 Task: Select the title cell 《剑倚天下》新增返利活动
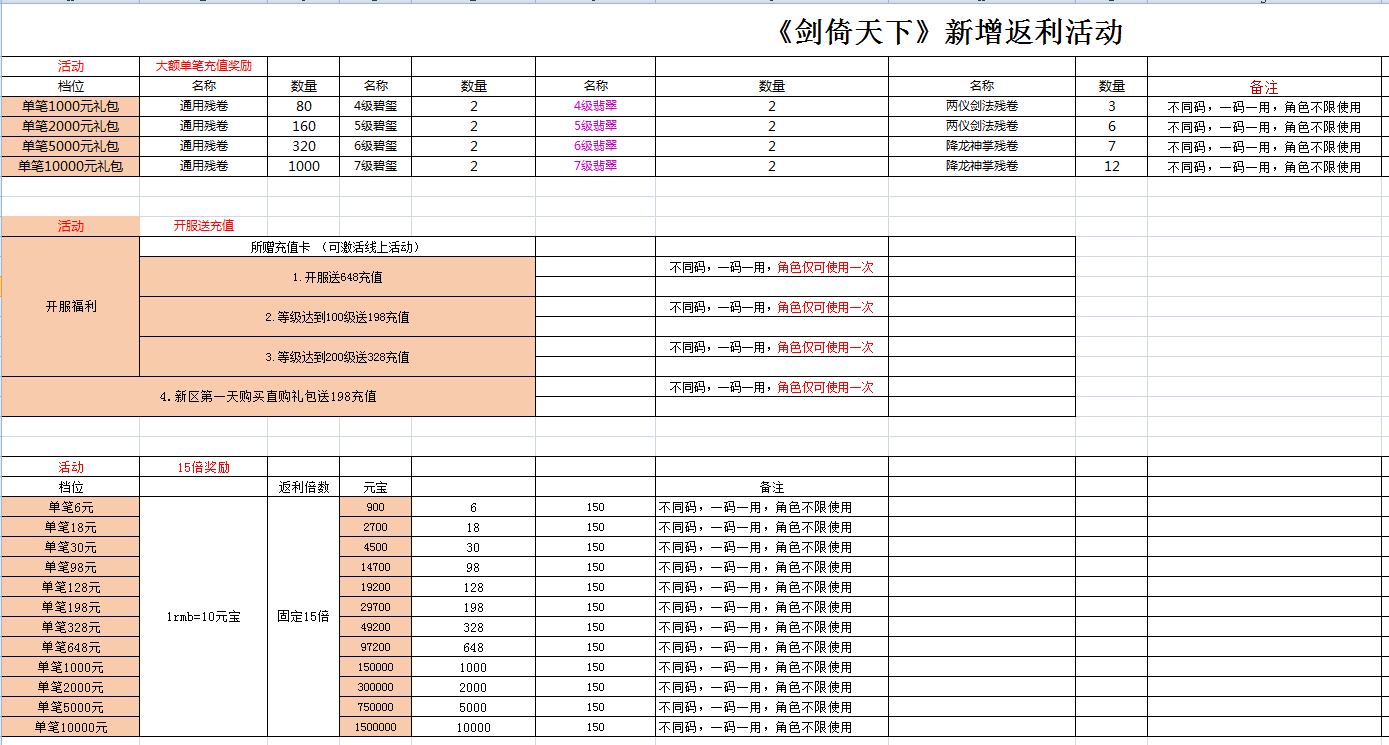click(x=948, y=32)
